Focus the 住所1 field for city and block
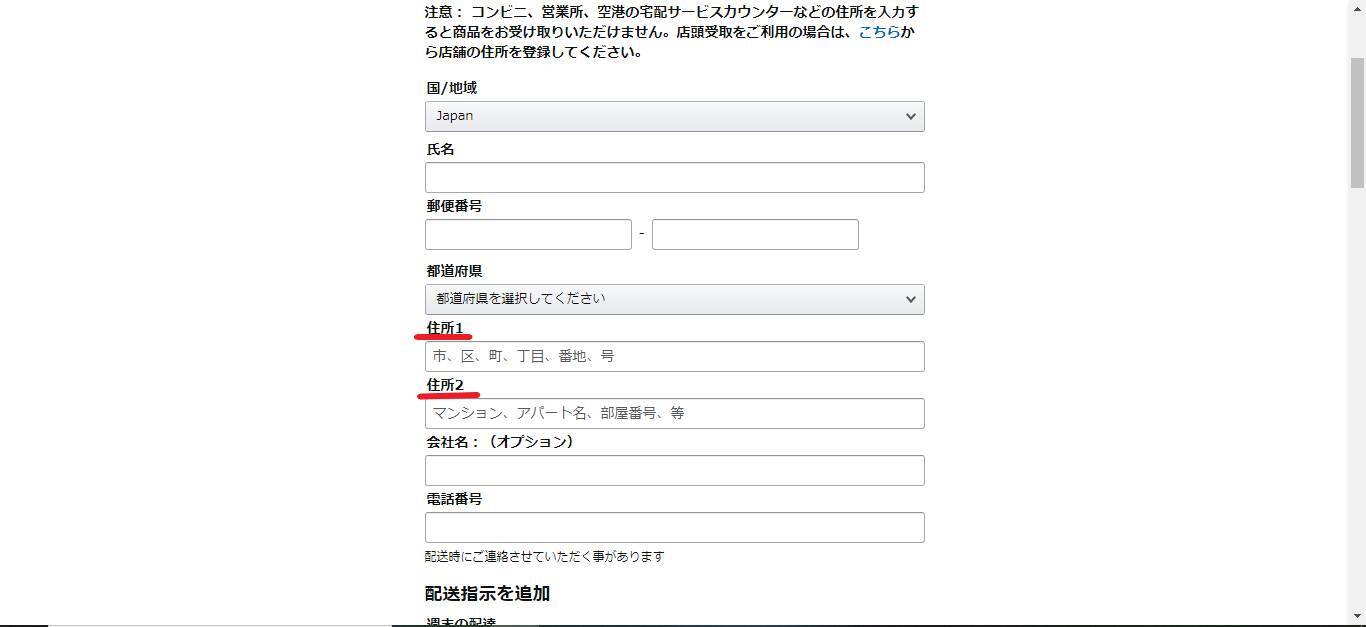The image size is (1366, 627). [674, 356]
